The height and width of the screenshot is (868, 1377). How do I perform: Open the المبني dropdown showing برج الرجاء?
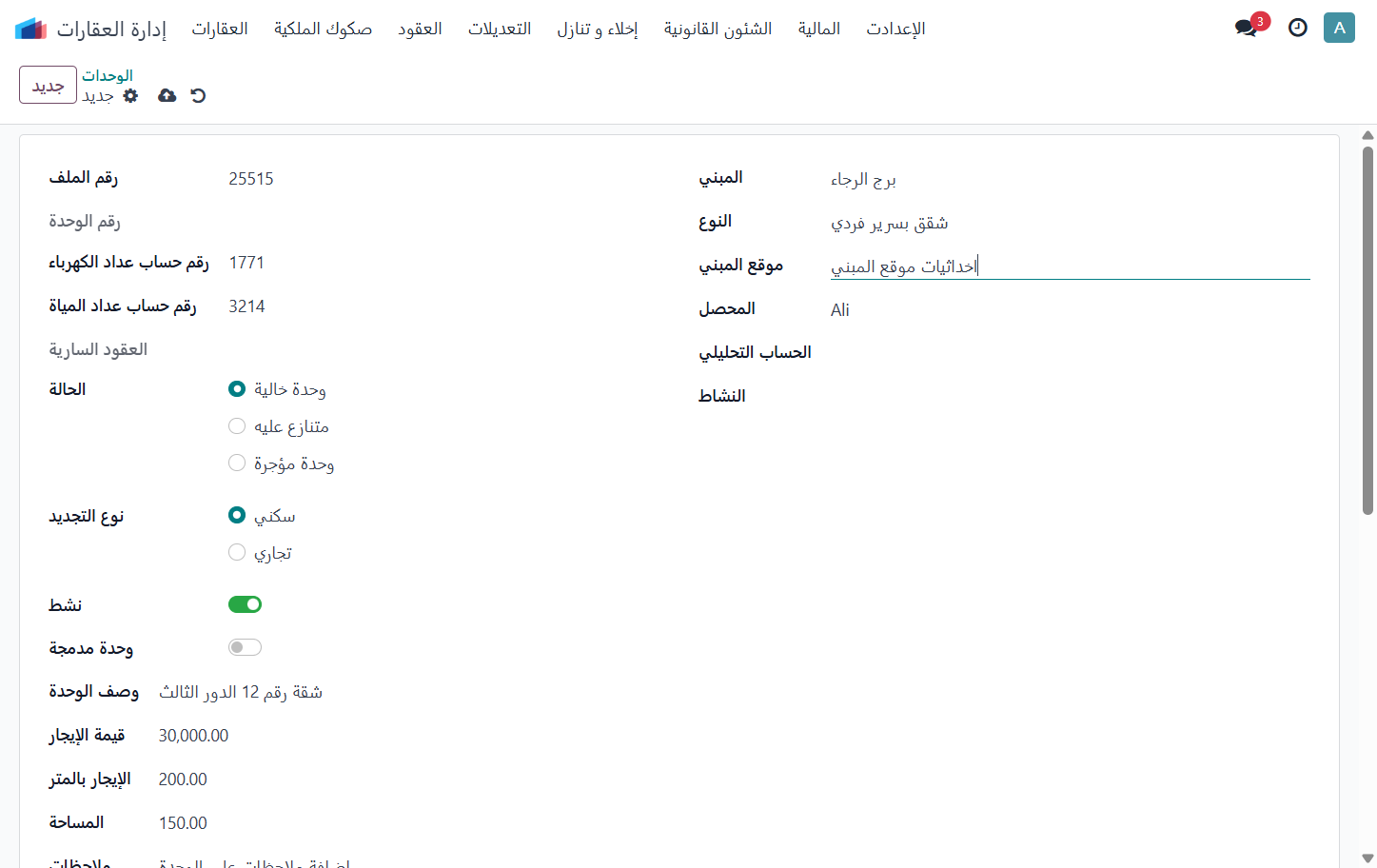click(x=1070, y=179)
